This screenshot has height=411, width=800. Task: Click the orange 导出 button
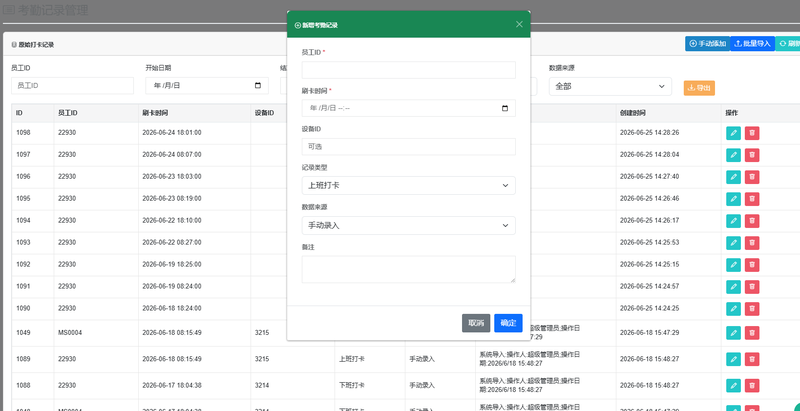click(x=699, y=88)
